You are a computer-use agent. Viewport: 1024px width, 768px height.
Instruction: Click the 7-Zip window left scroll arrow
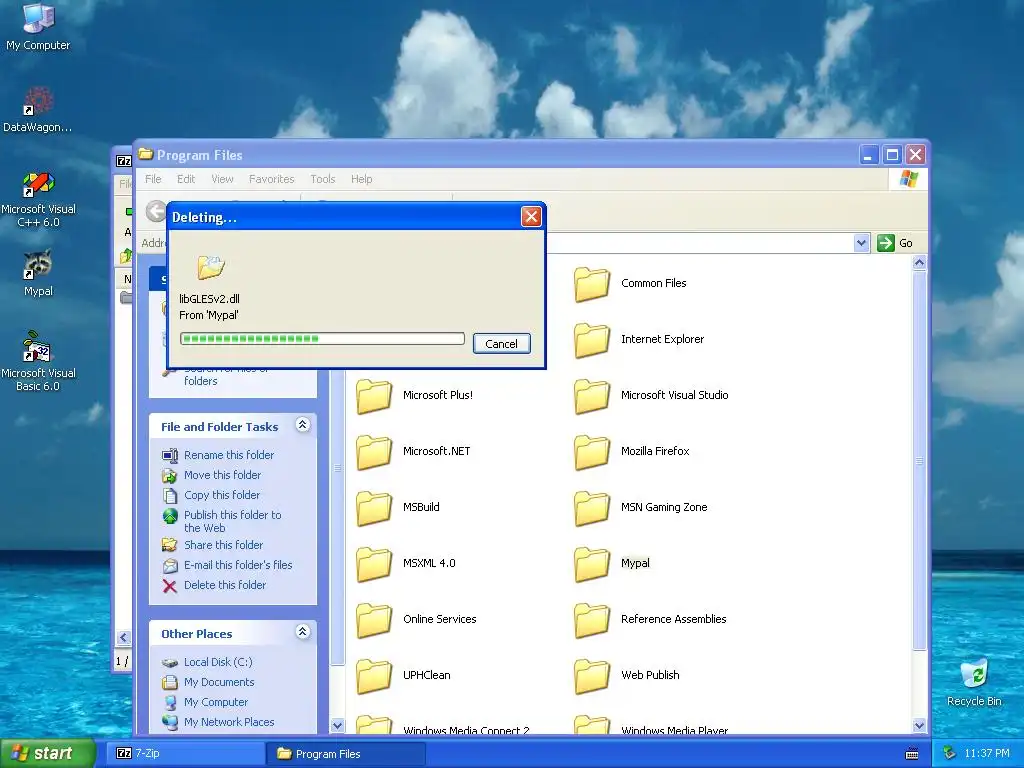coord(123,638)
